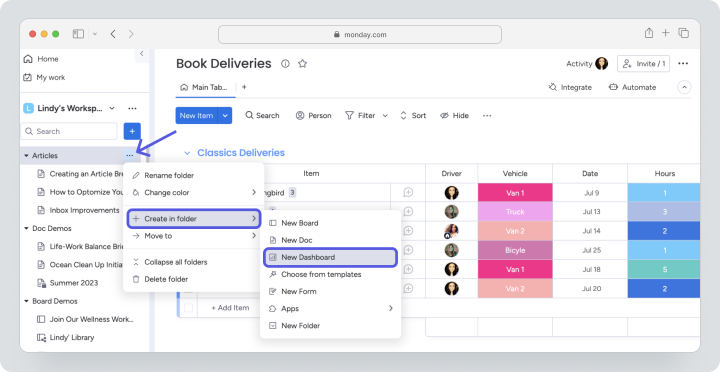Collapse the left sidebar panel arrow
The width and height of the screenshot is (720, 372).
[x=141, y=54]
